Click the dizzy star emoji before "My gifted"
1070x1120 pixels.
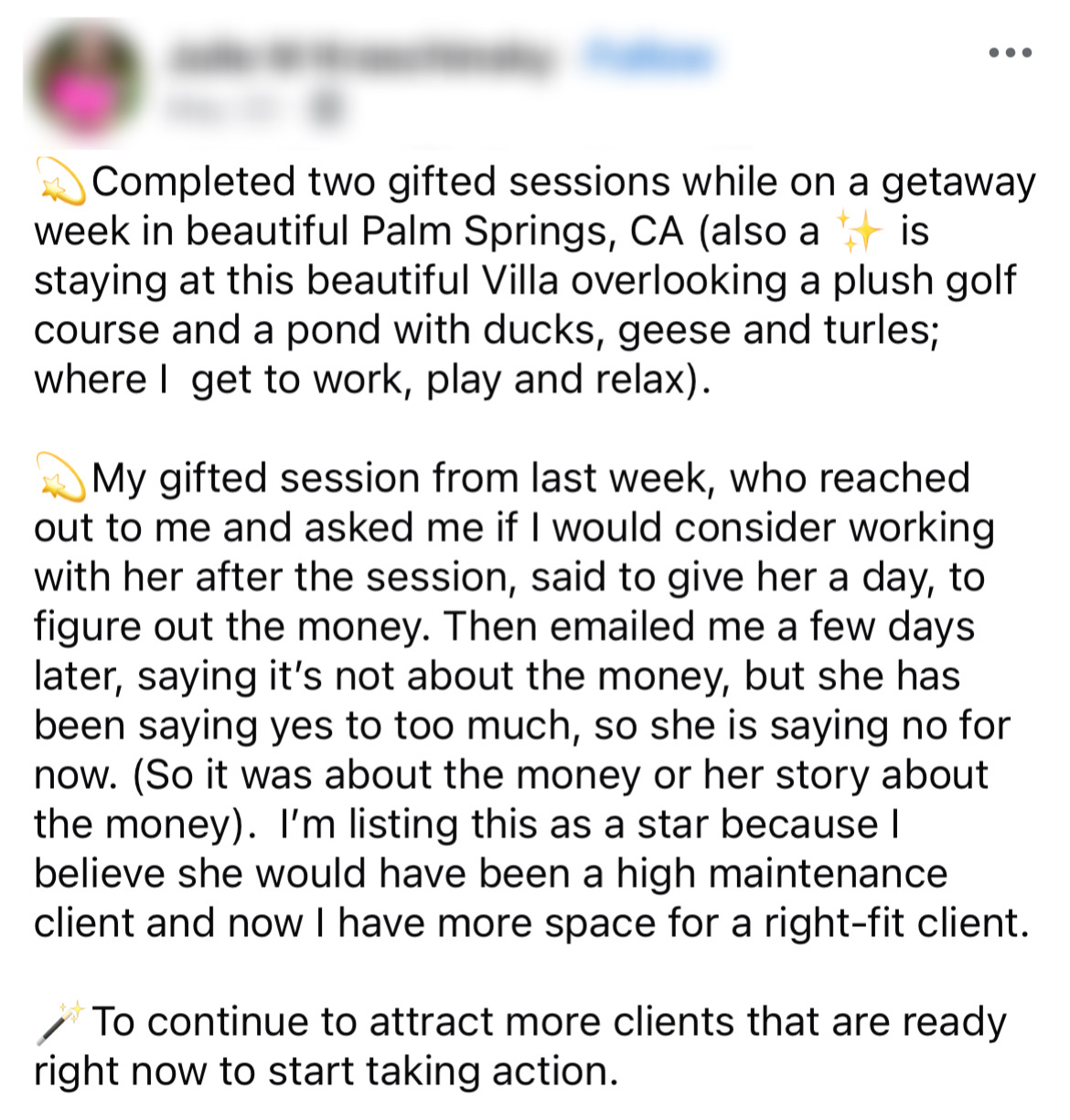click(x=60, y=478)
